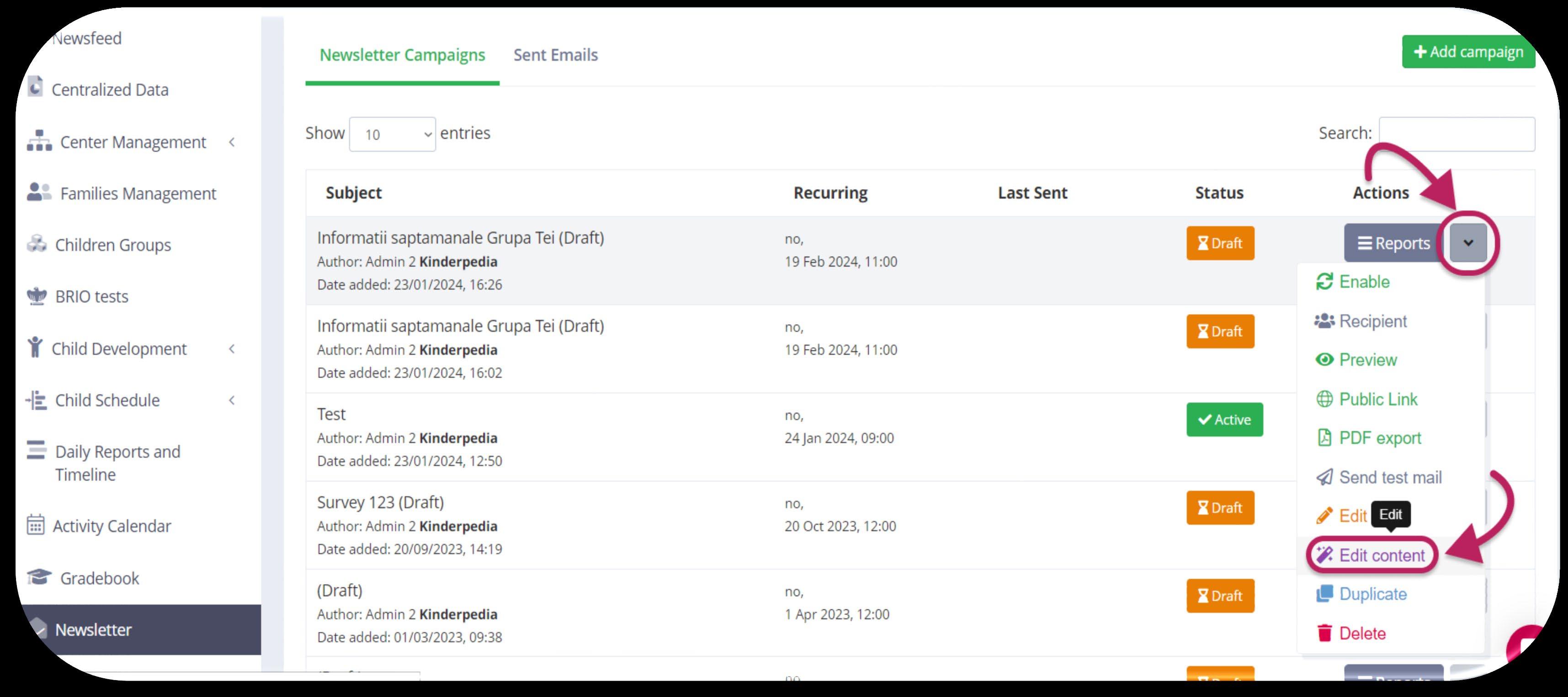Click the Activity Calendar icon
Image resolution: width=1568 pixels, height=697 pixels.
[x=36, y=524]
